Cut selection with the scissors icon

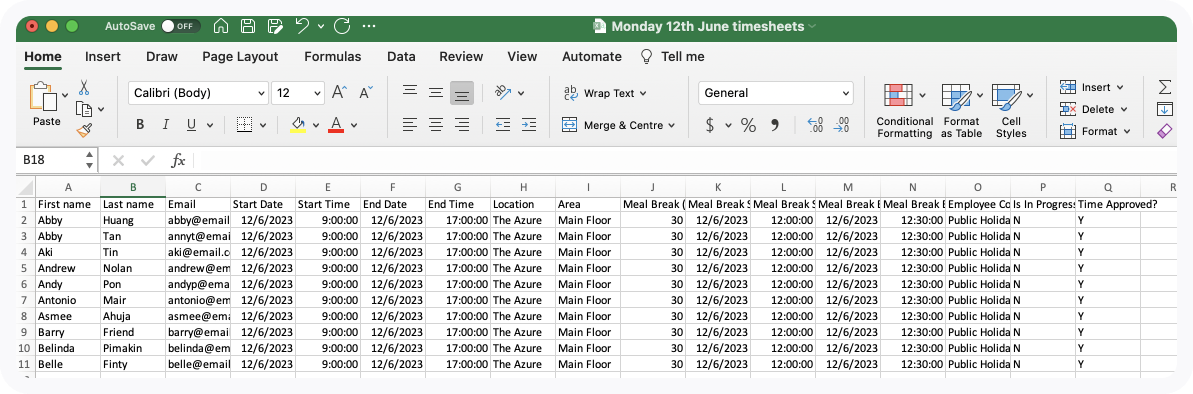(84, 87)
